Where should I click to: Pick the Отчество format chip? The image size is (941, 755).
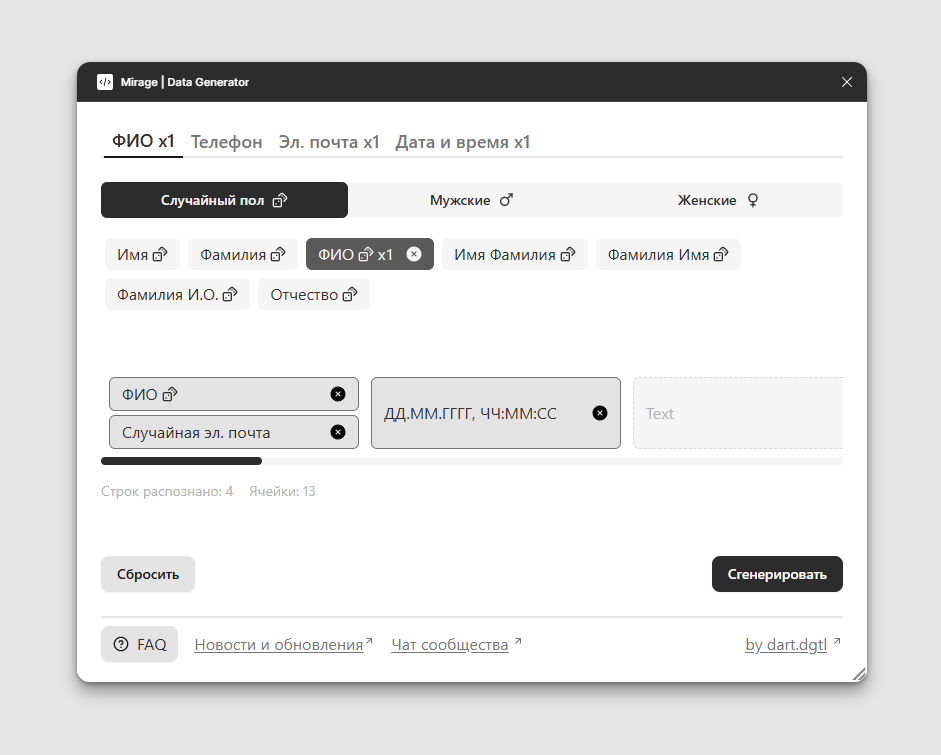coord(313,294)
